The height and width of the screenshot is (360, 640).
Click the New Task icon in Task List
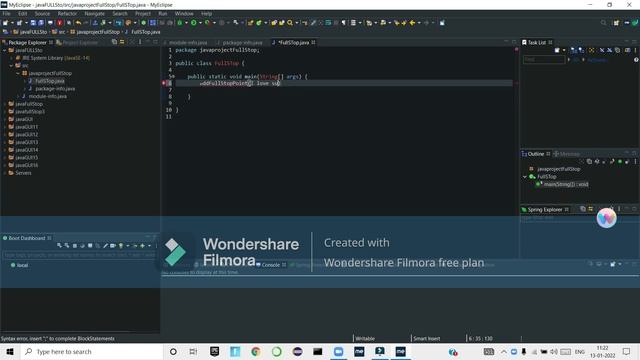click(x=557, y=50)
